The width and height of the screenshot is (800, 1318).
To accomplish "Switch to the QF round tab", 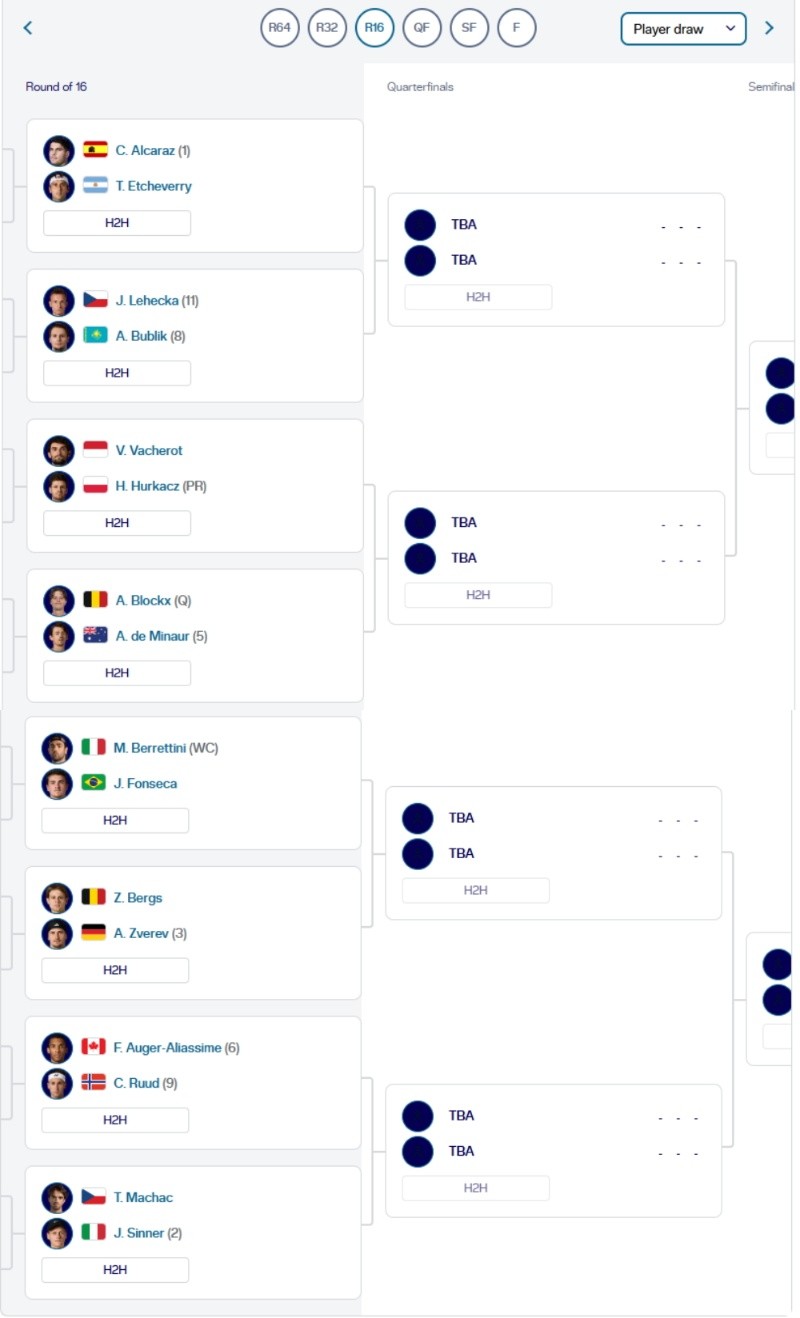I will pyautogui.click(x=422, y=28).
